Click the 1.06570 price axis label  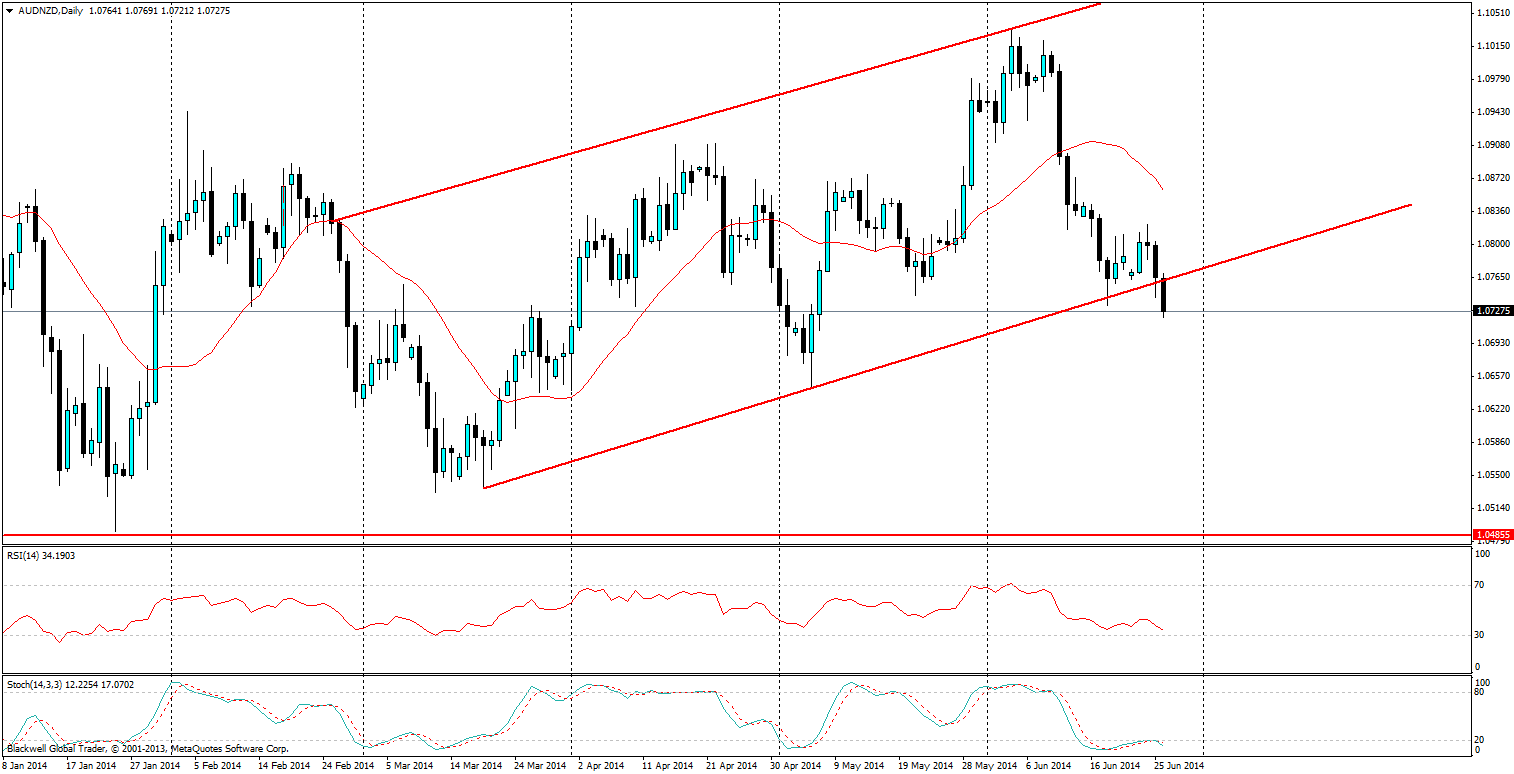pyautogui.click(x=1493, y=376)
